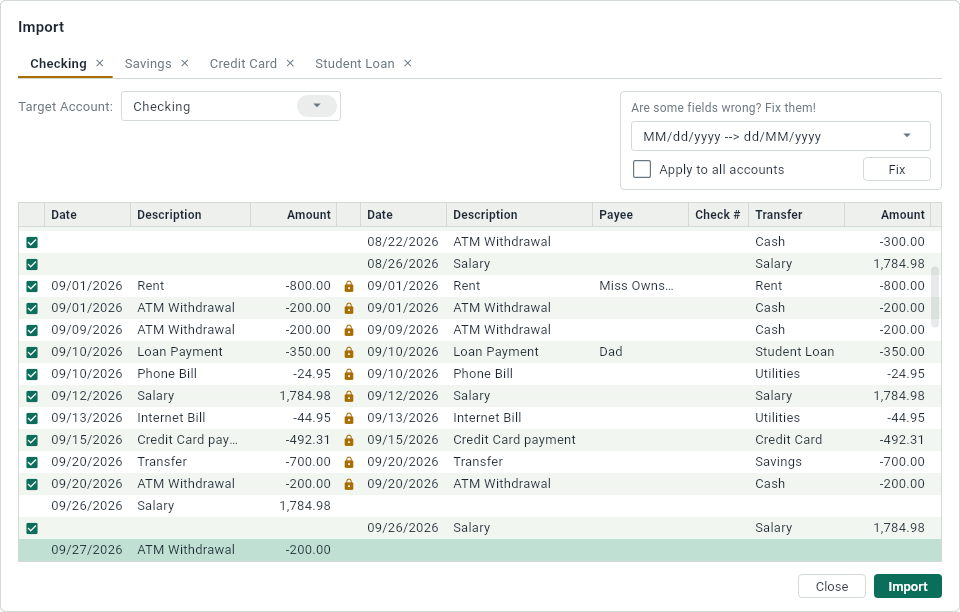Image resolution: width=960 pixels, height=612 pixels.
Task: Uncheck the 08/22/2026 ATM Withdrawal row checkbox
Action: [x=32, y=242]
